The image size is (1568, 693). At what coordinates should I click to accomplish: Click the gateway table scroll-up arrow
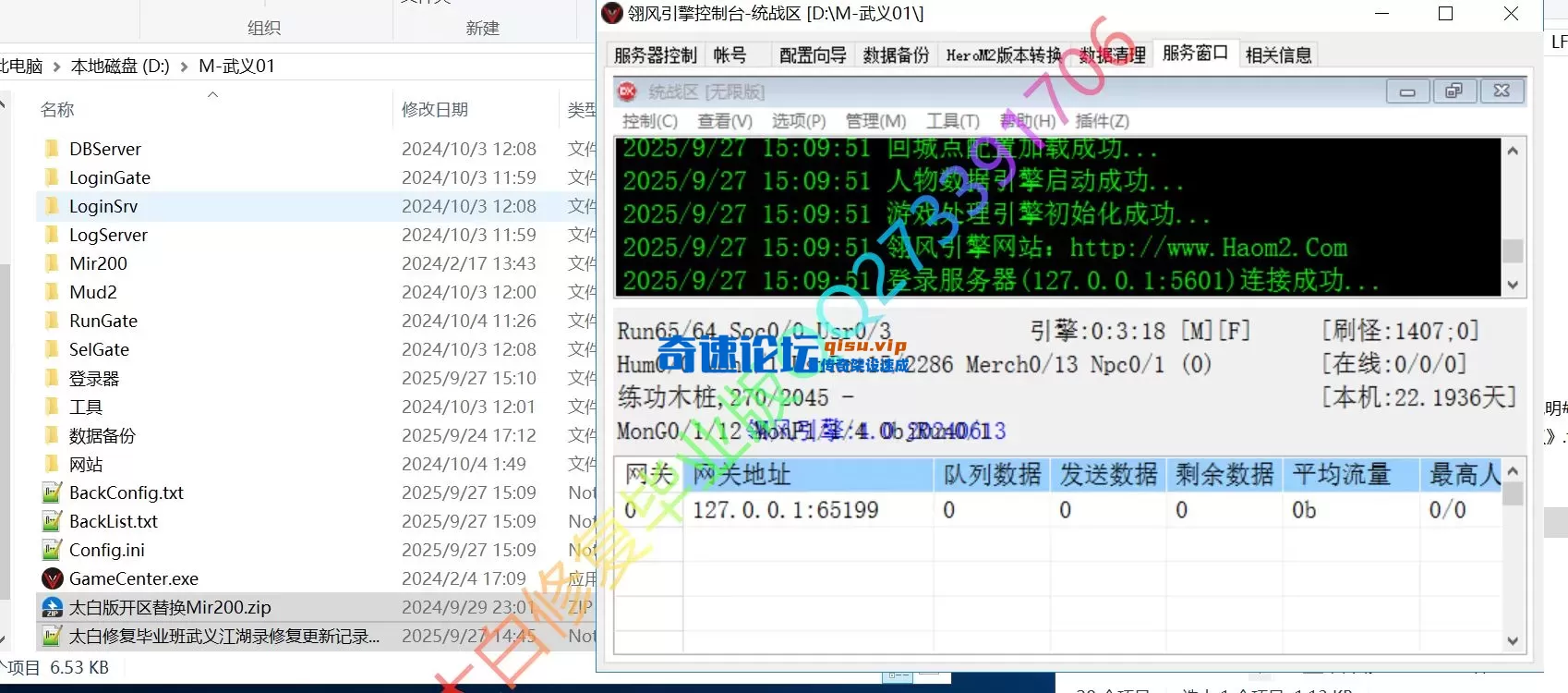tap(1513, 471)
